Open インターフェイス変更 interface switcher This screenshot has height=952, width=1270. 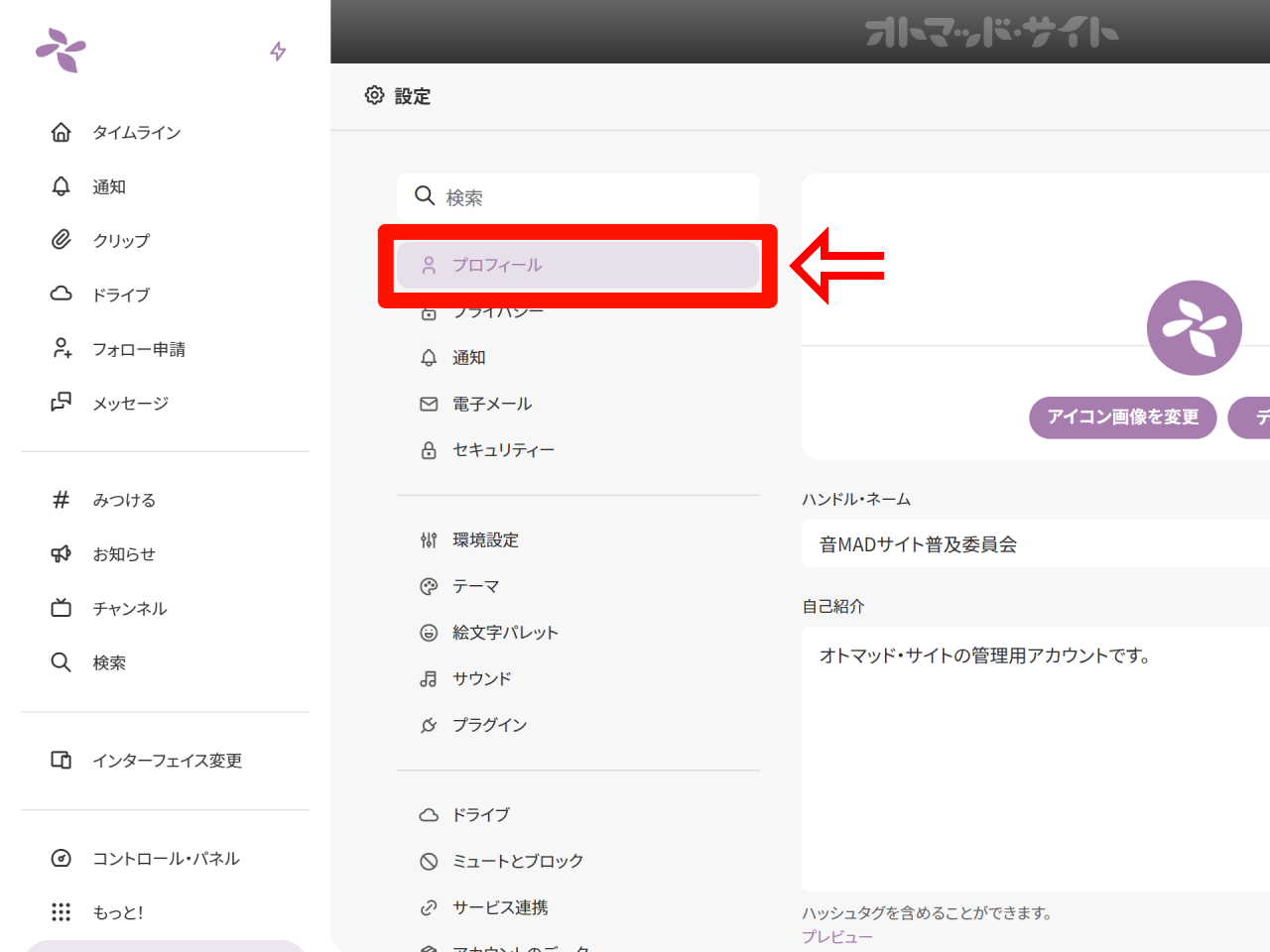point(167,761)
